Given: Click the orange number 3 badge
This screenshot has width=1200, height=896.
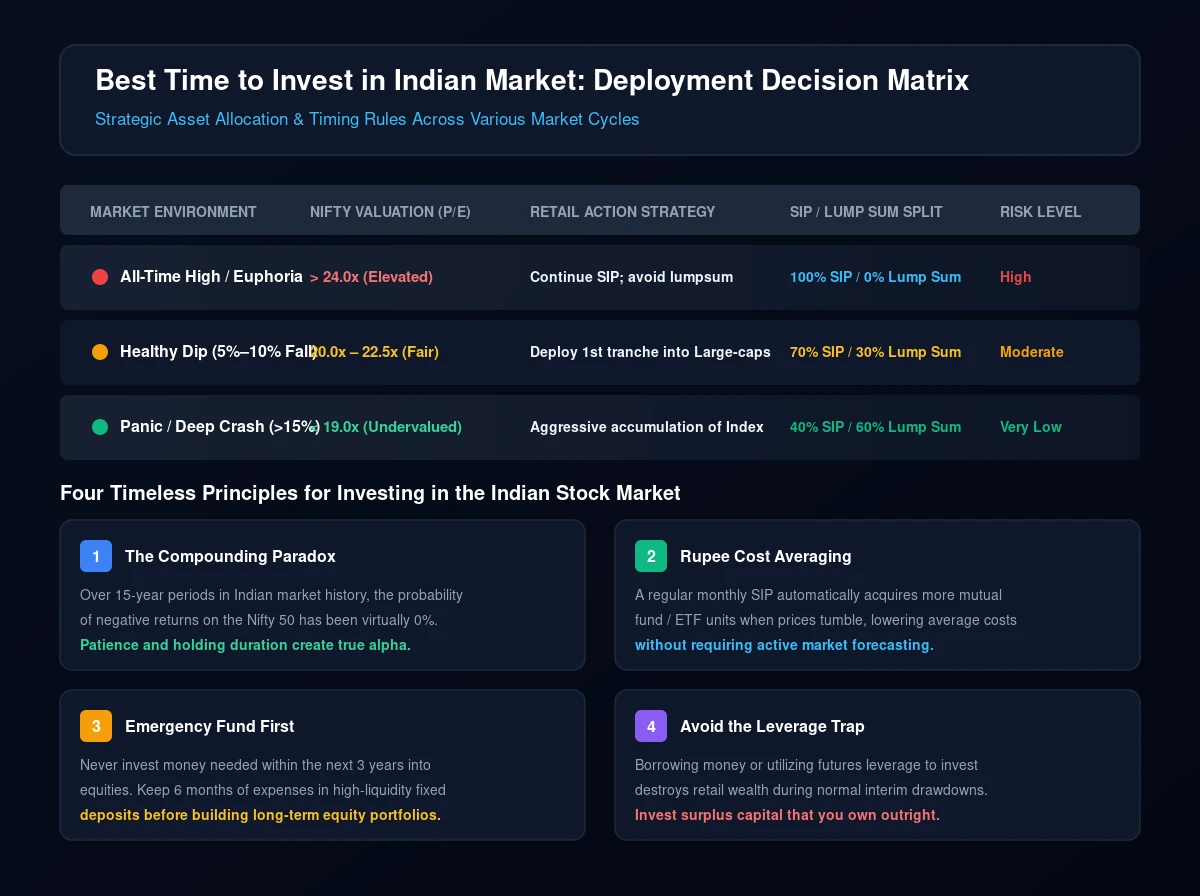Looking at the screenshot, I should [96, 726].
